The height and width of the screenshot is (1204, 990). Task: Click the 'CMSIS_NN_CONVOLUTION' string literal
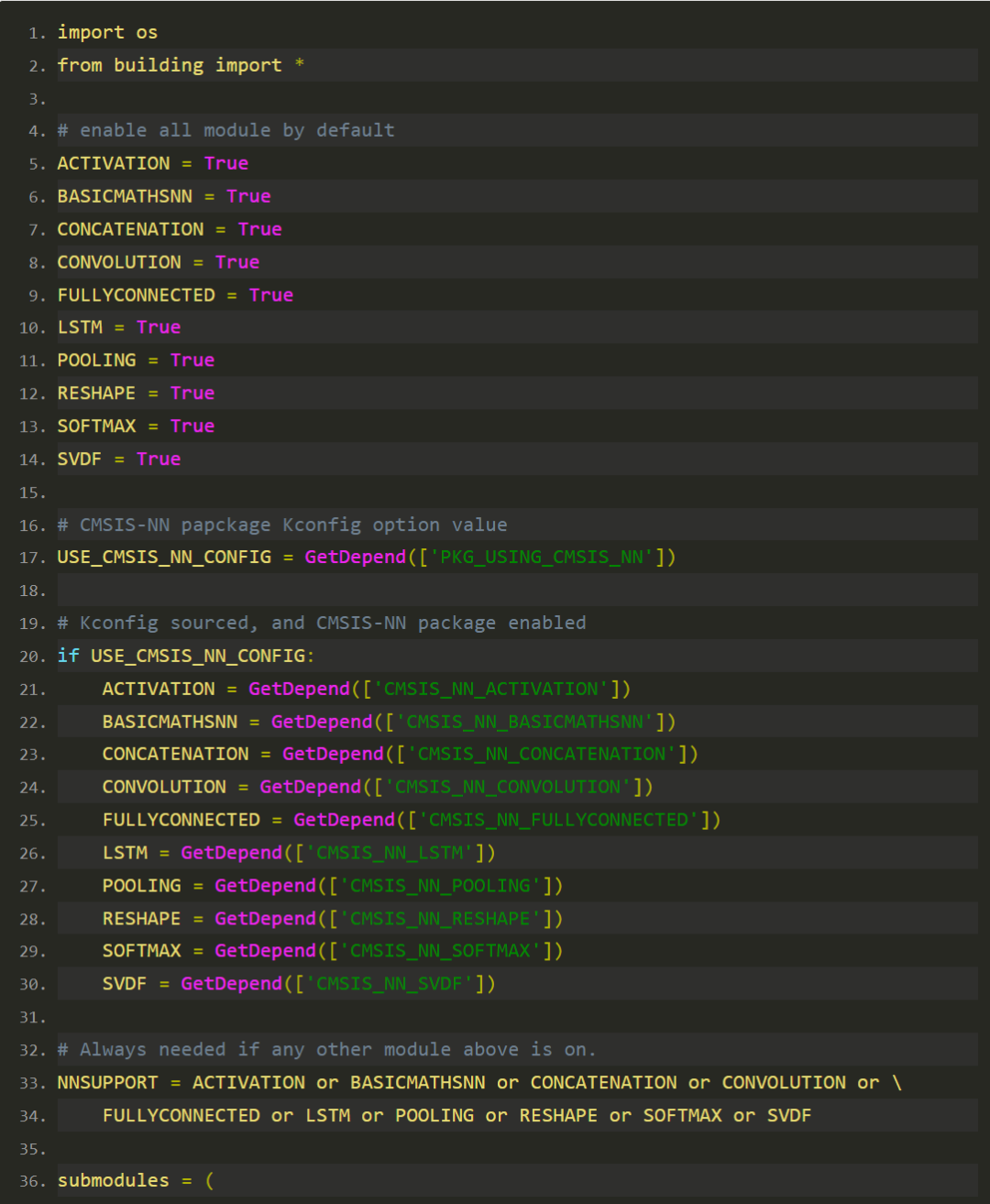(x=513, y=787)
